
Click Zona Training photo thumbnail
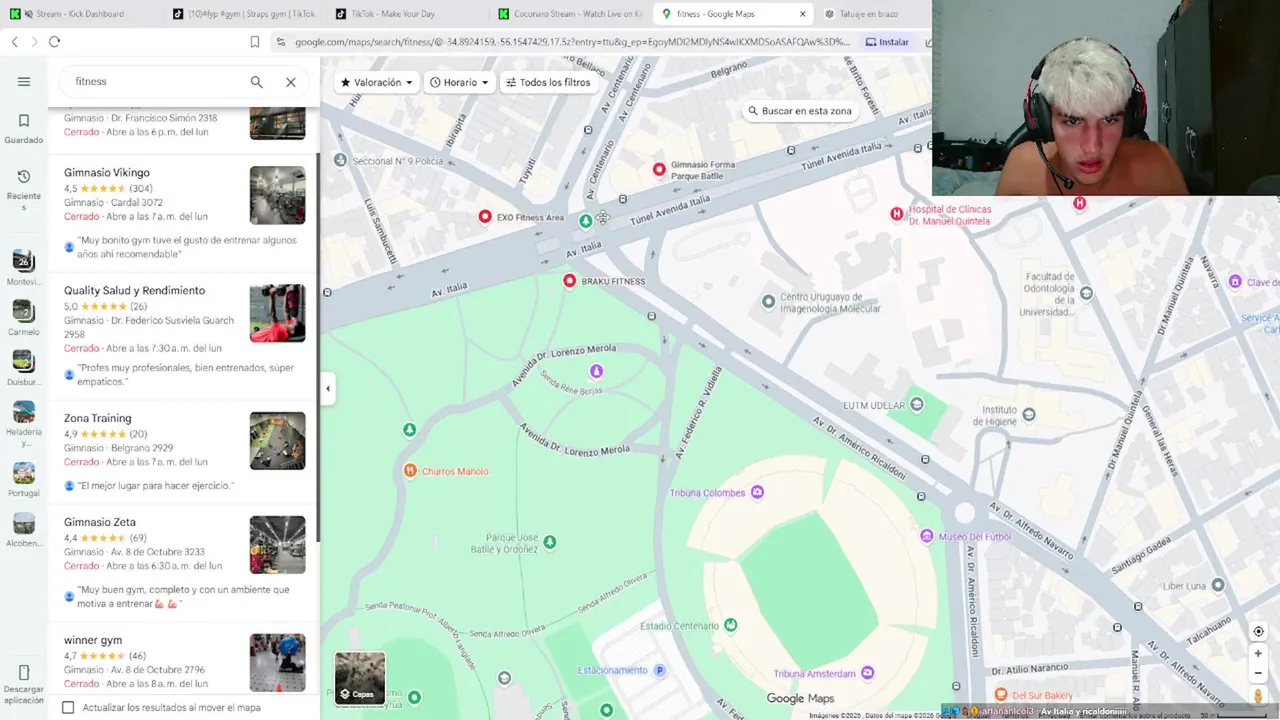[278, 441]
